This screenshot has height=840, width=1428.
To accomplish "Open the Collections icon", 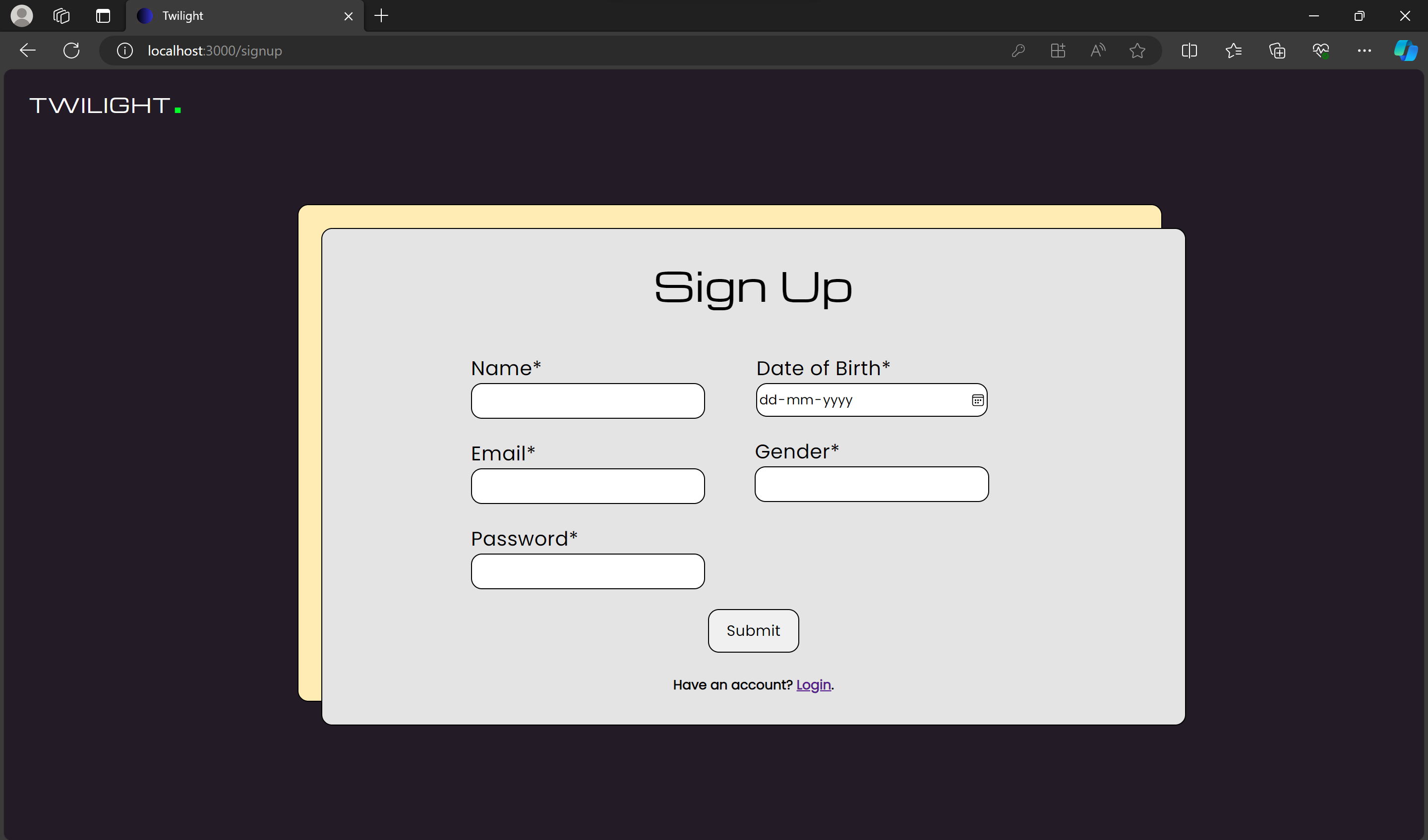I will [x=1278, y=51].
